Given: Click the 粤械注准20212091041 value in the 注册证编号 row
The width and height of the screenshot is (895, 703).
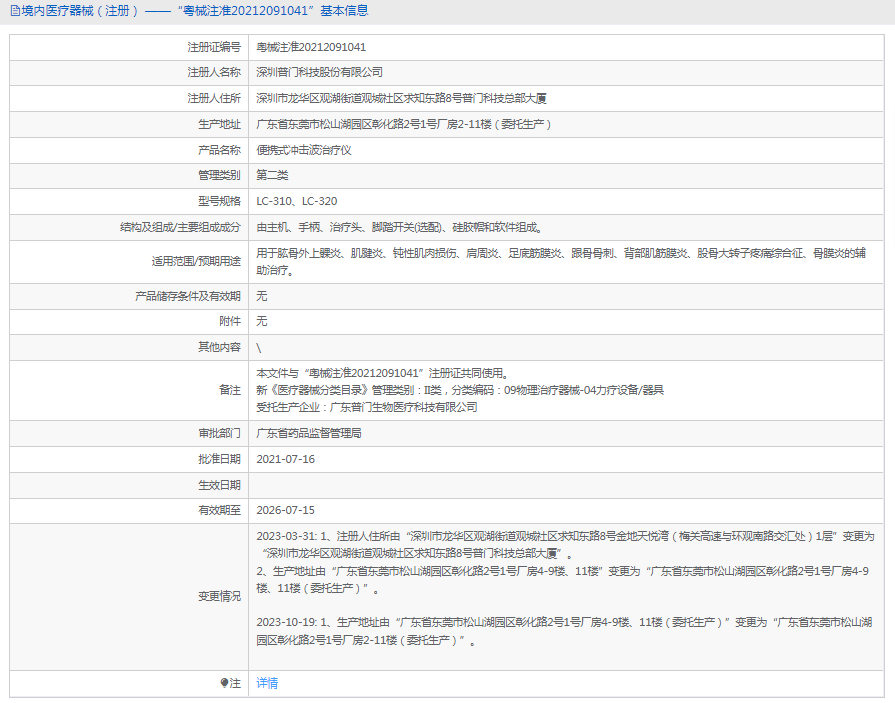Looking at the screenshot, I should coord(311,47).
